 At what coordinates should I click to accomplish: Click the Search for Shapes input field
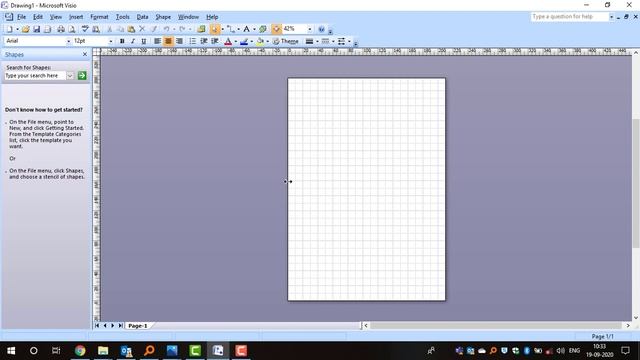coord(35,76)
